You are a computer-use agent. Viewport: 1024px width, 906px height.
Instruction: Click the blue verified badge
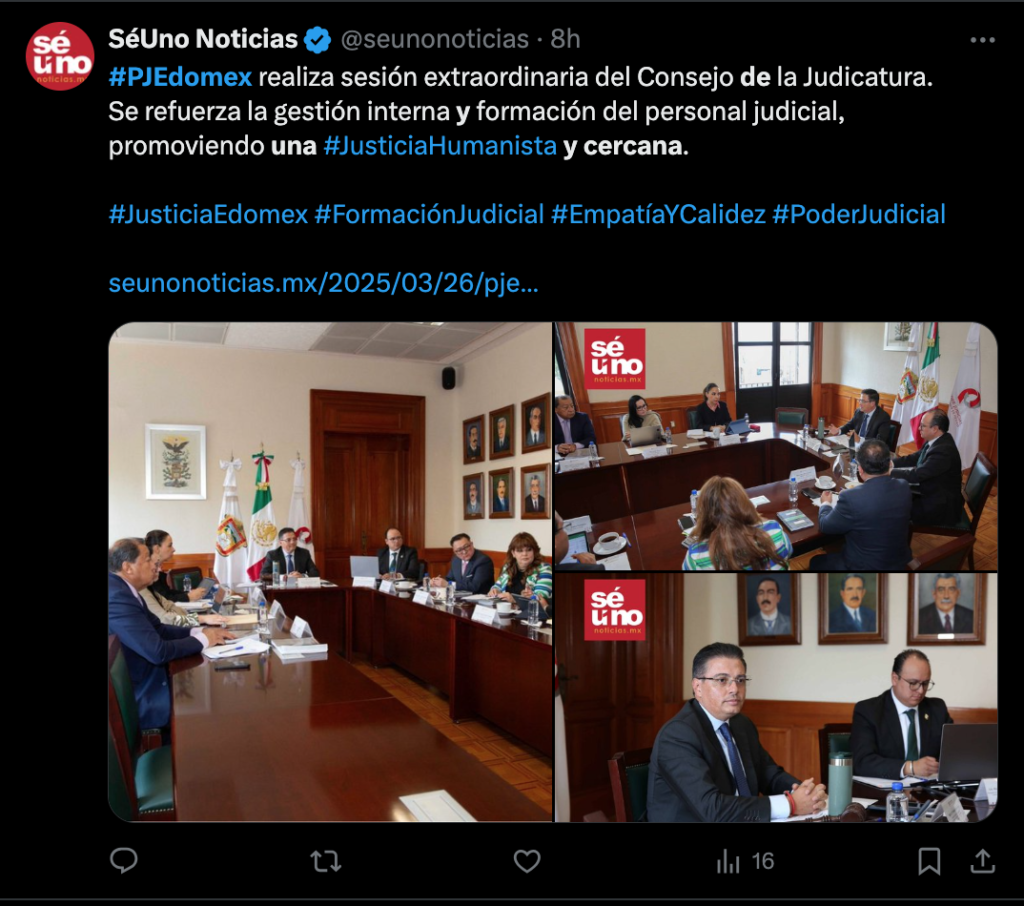point(318,40)
